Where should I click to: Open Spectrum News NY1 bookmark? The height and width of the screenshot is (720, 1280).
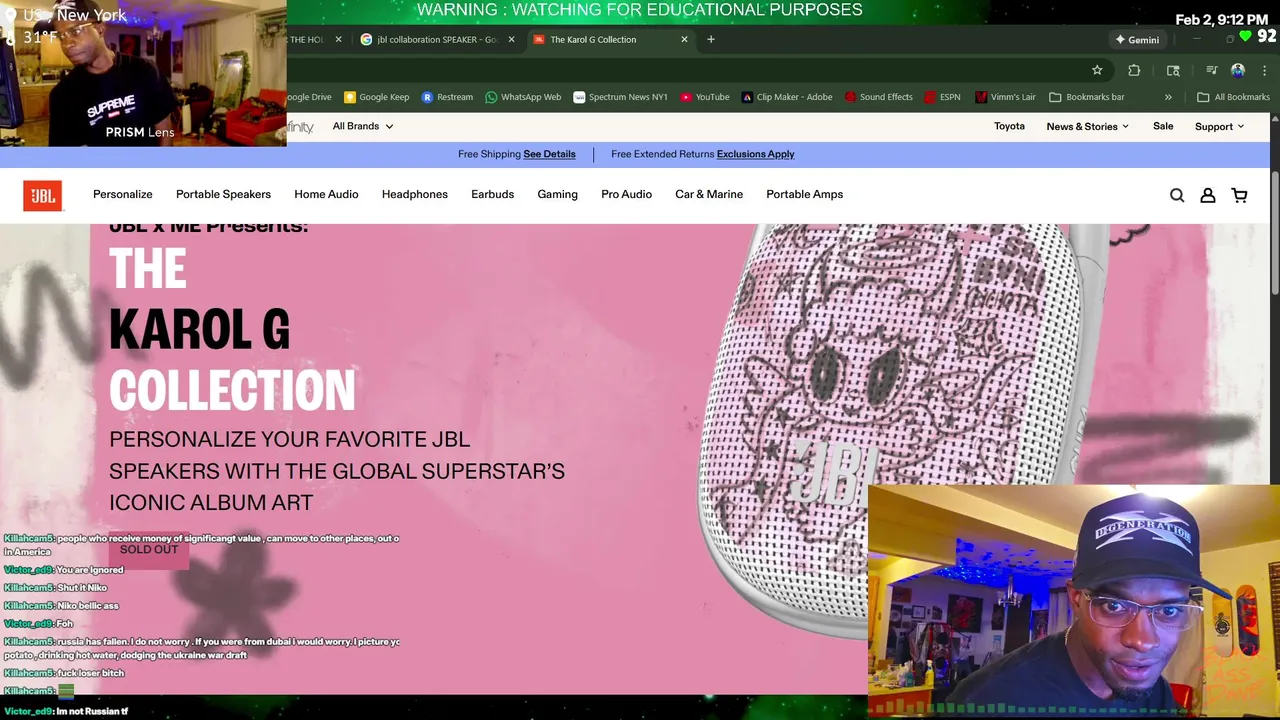(620, 97)
